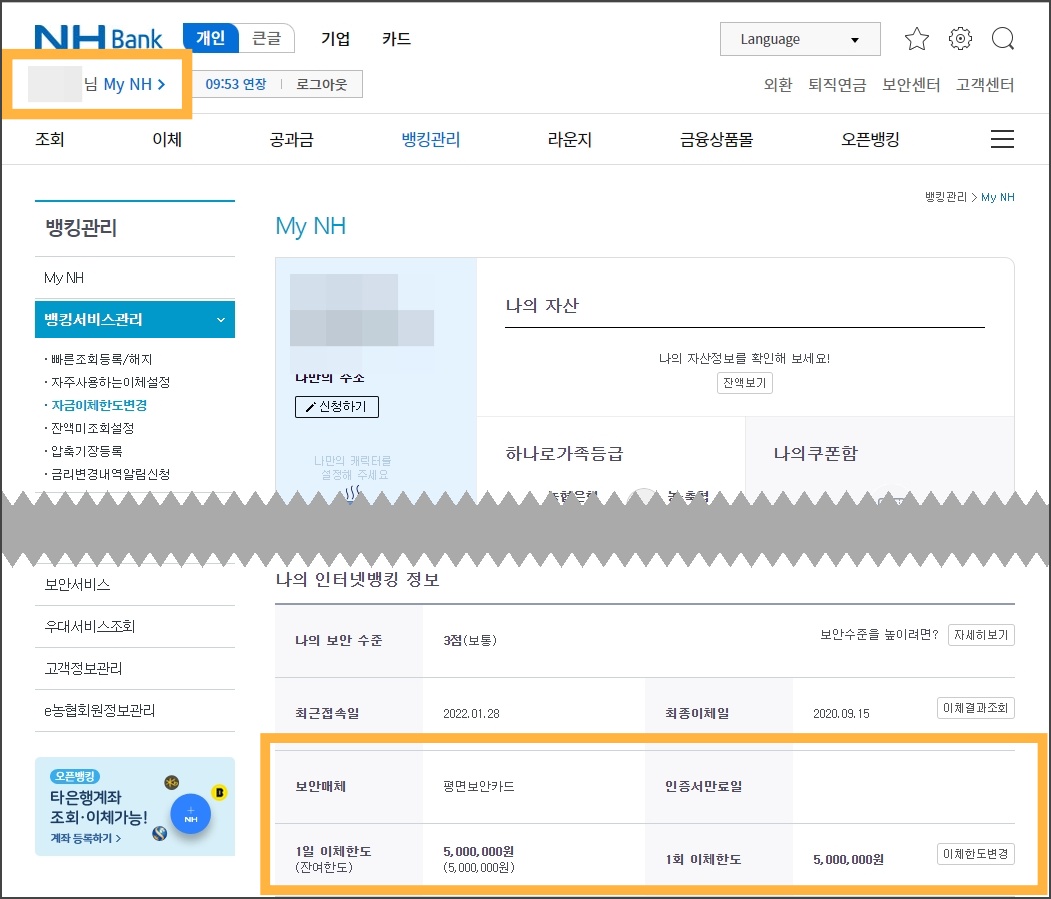Click the NH Bank logo
Image resolution: width=1051 pixels, height=899 pixels.
(x=98, y=38)
